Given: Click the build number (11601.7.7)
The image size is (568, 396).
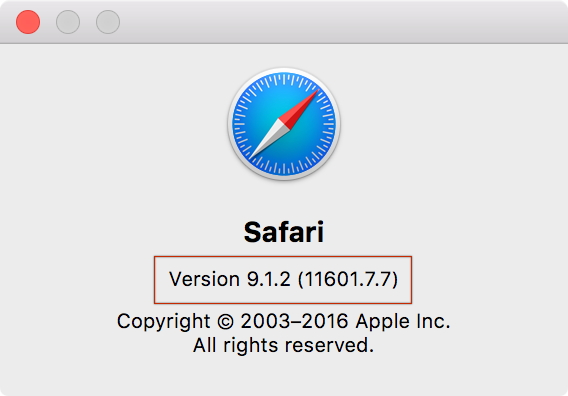Looking at the screenshot, I should pos(348,279).
